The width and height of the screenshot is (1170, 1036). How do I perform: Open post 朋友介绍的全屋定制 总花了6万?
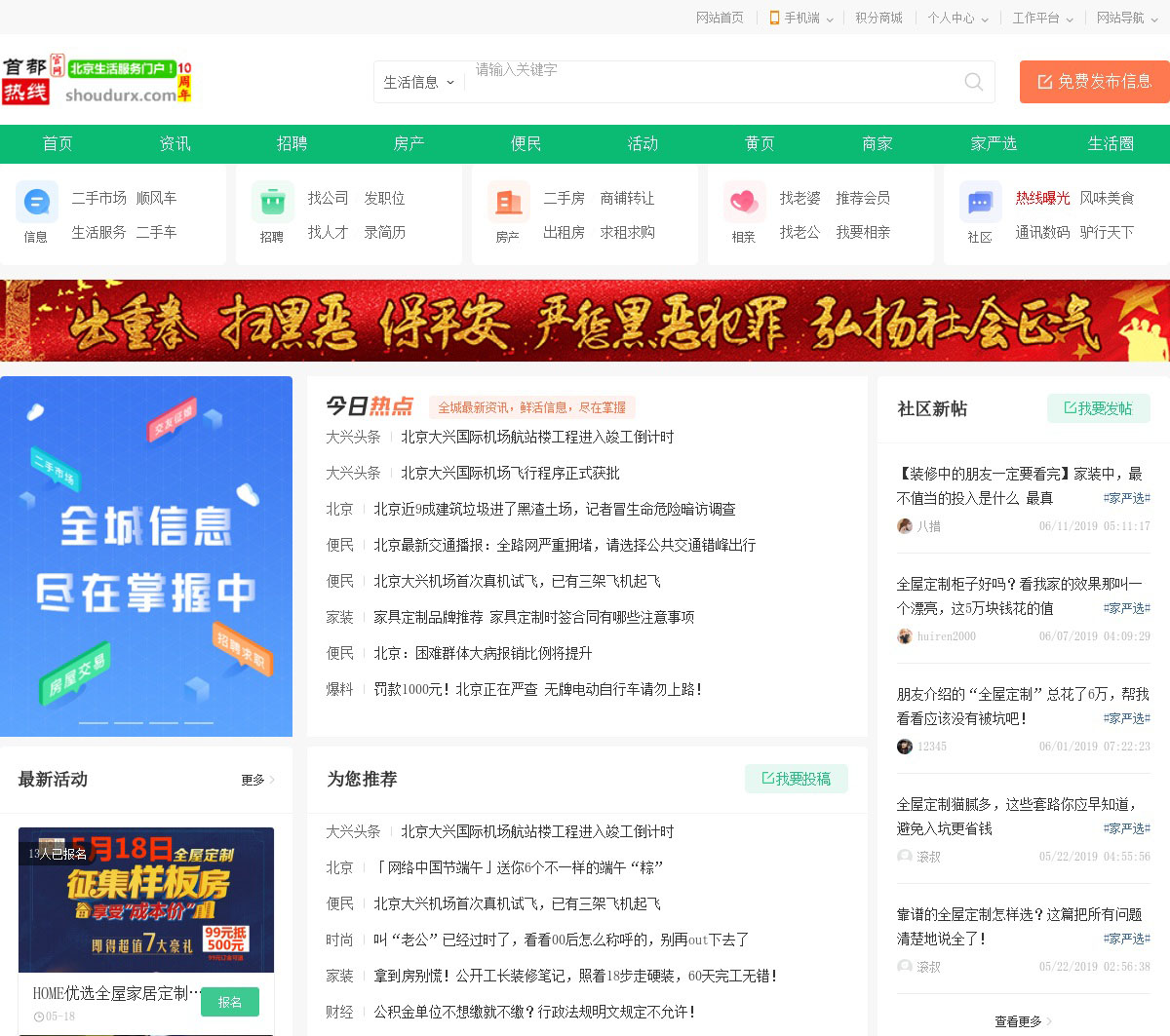click(1023, 706)
